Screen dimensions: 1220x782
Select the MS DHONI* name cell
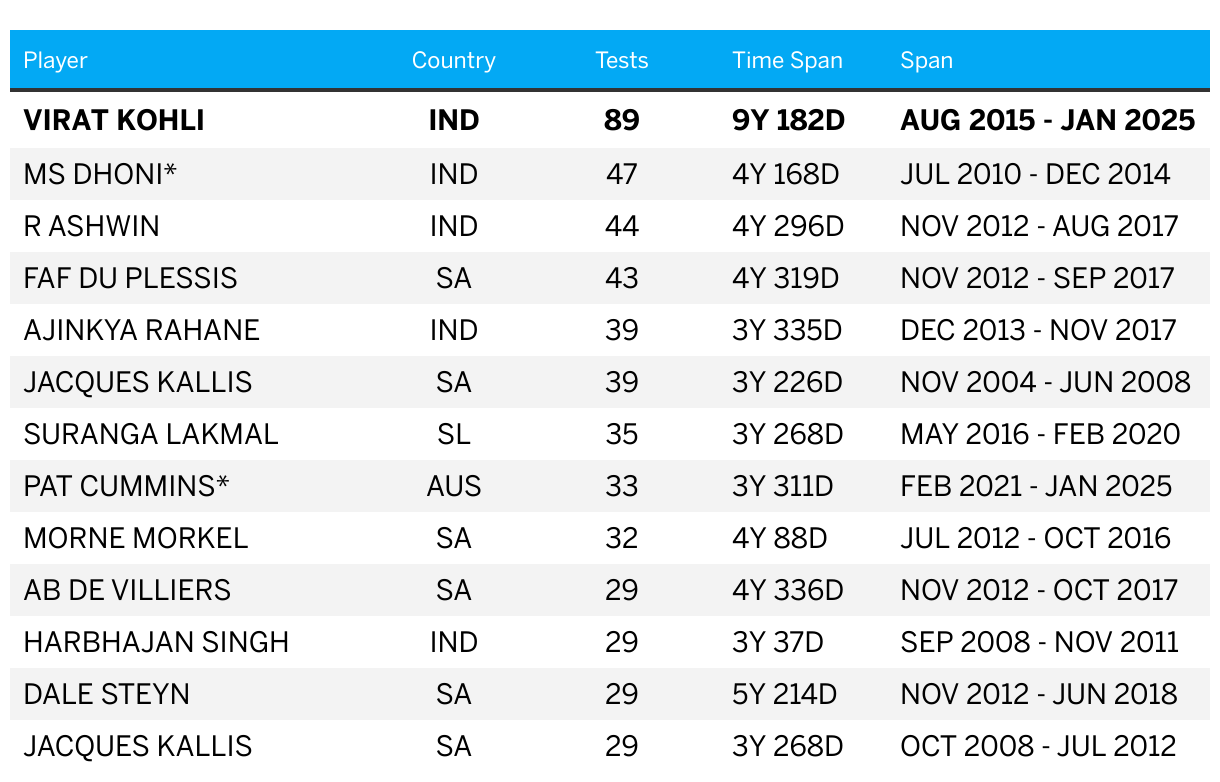[100, 174]
